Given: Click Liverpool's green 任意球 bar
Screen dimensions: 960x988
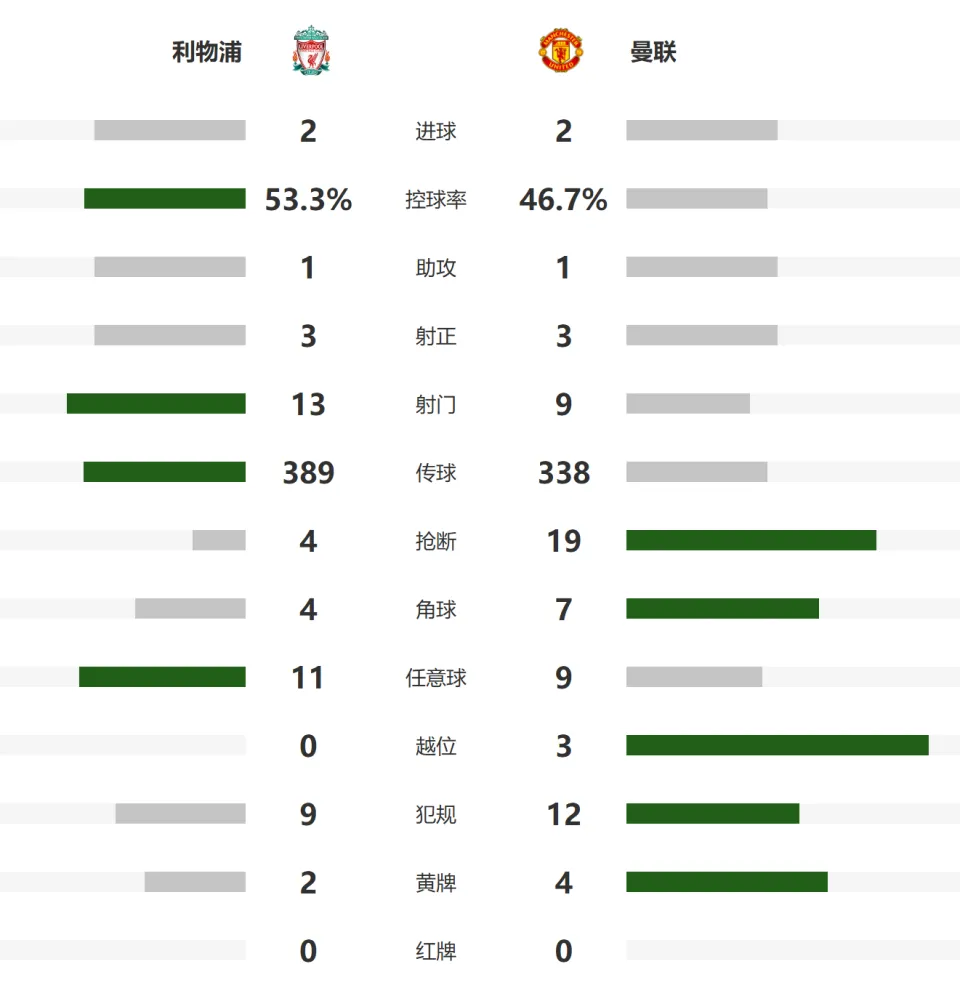Looking at the screenshot, I should 163,677.
